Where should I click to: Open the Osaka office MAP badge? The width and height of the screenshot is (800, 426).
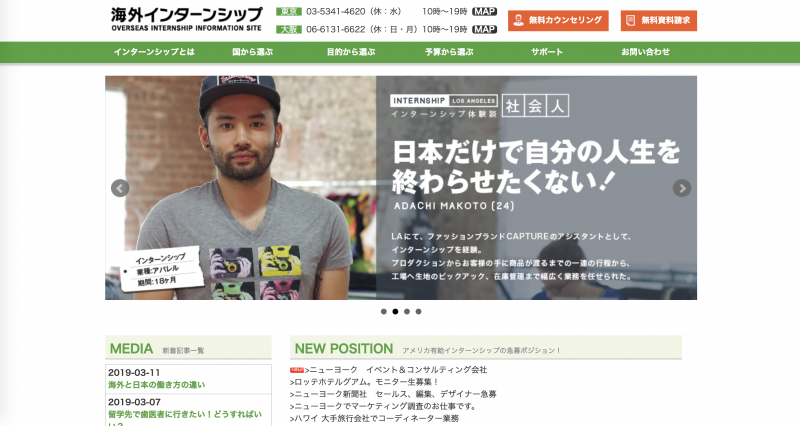pyautogui.click(x=484, y=30)
